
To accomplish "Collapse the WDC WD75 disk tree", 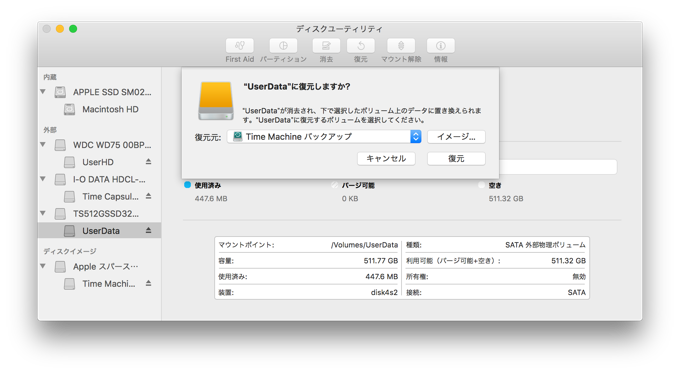I will [x=43, y=144].
